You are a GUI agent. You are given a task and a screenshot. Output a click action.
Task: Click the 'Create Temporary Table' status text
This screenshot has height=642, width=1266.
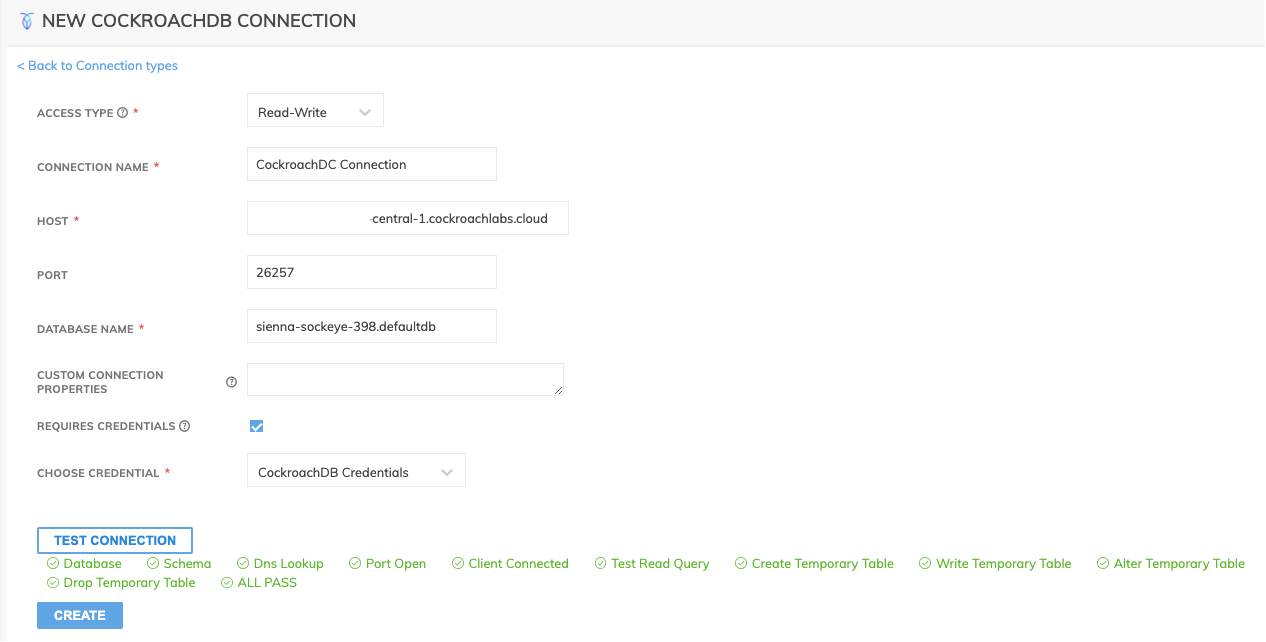(x=823, y=564)
